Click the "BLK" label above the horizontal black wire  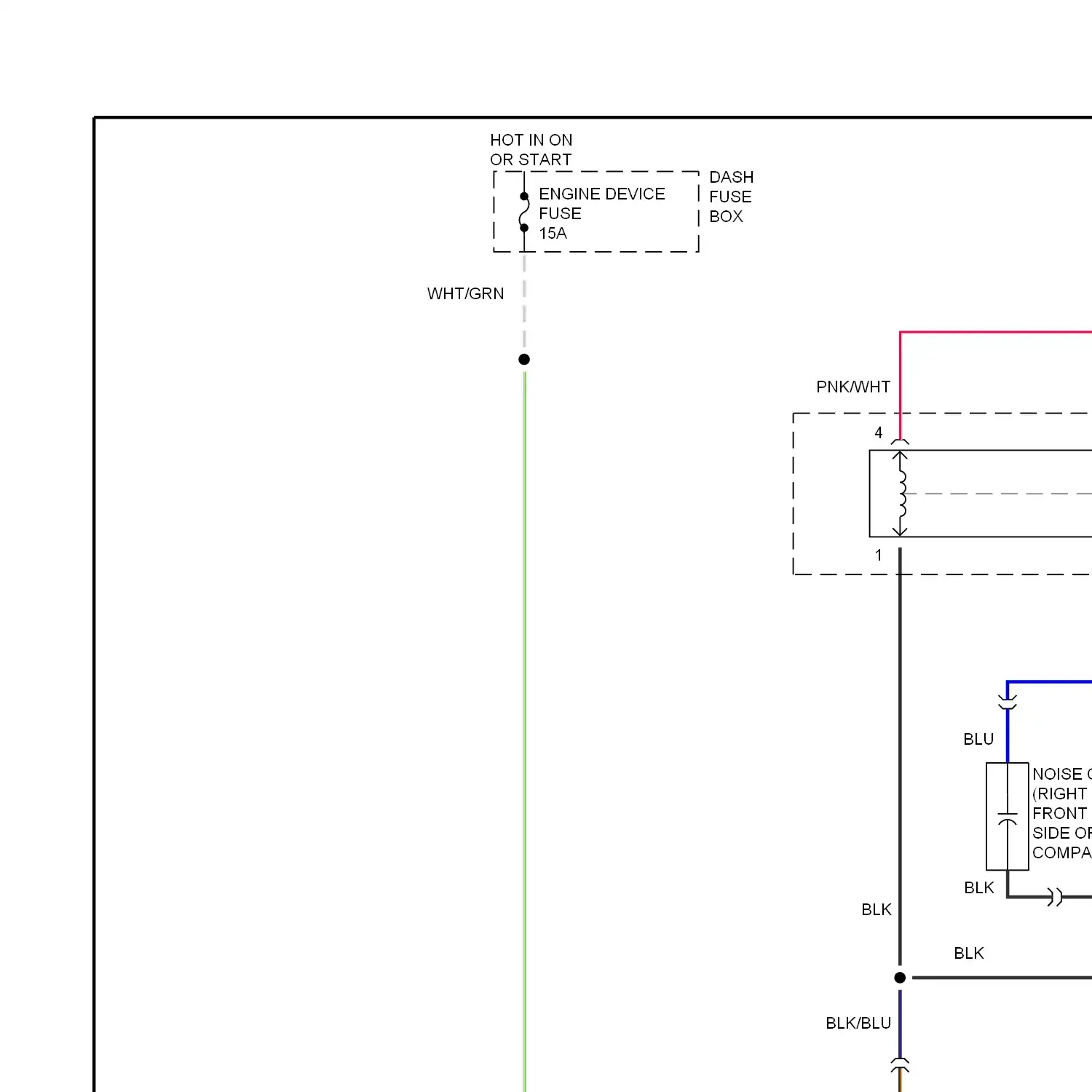(969, 954)
